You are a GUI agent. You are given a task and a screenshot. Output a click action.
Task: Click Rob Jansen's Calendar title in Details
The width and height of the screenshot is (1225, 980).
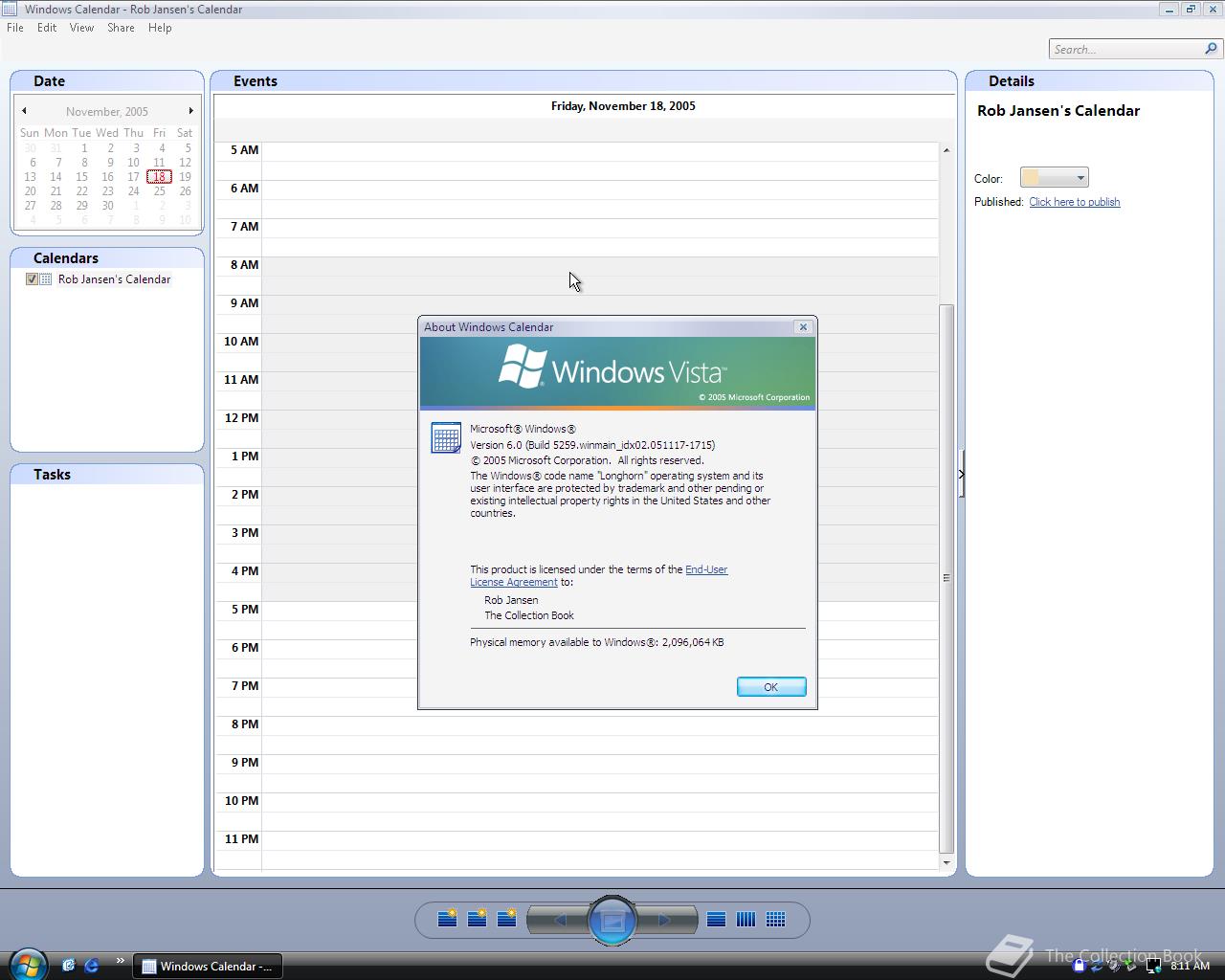1058,111
